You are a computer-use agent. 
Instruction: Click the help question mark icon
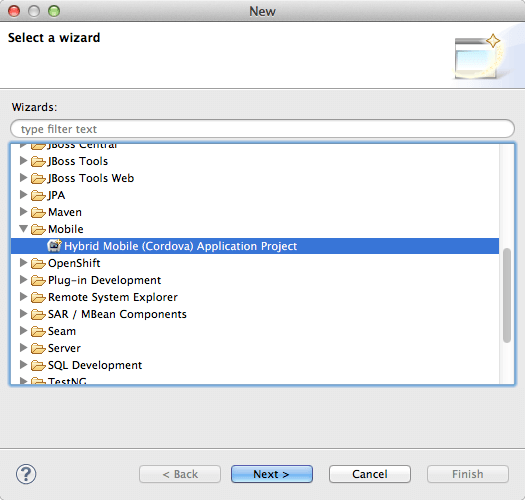click(x=26, y=474)
